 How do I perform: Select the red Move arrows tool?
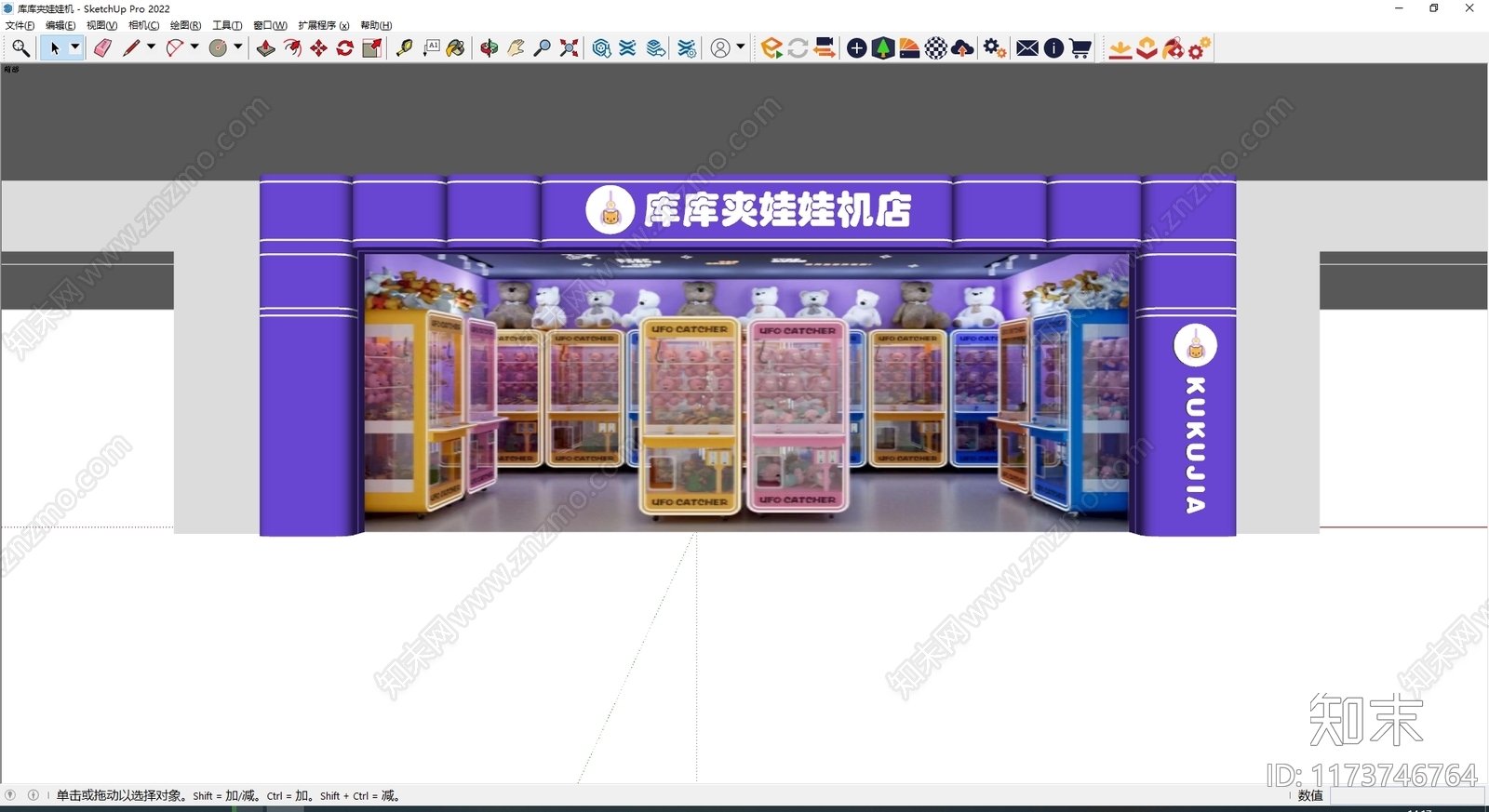tap(319, 48)
